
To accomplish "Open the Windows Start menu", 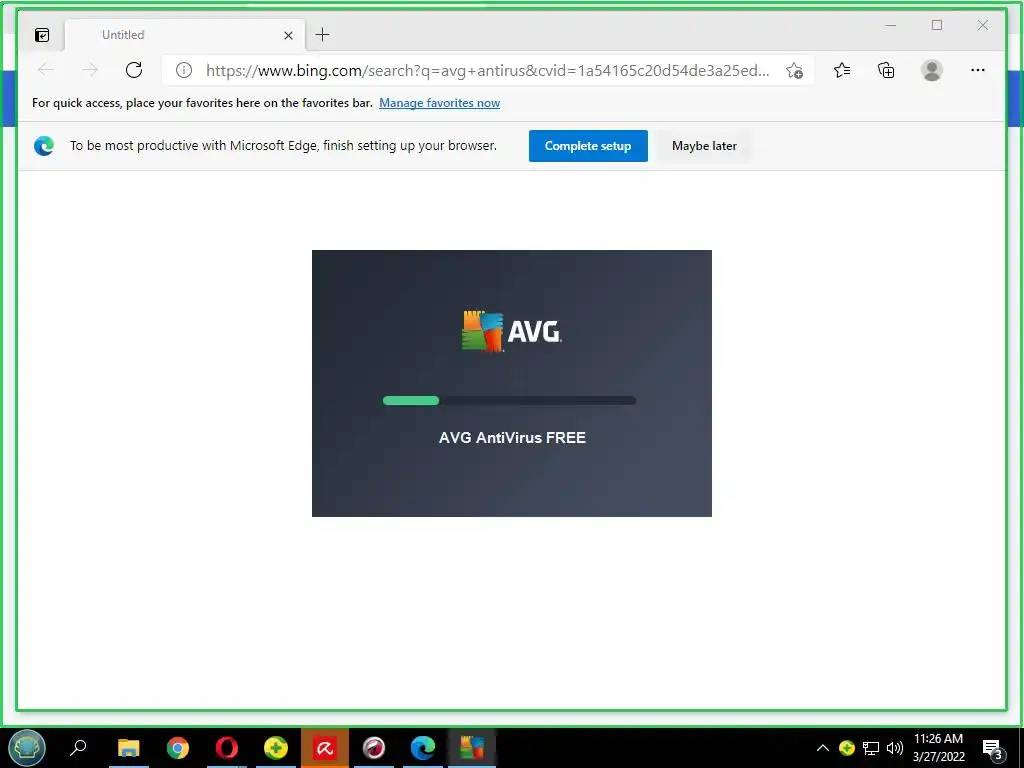I will (x=26, y=747).
